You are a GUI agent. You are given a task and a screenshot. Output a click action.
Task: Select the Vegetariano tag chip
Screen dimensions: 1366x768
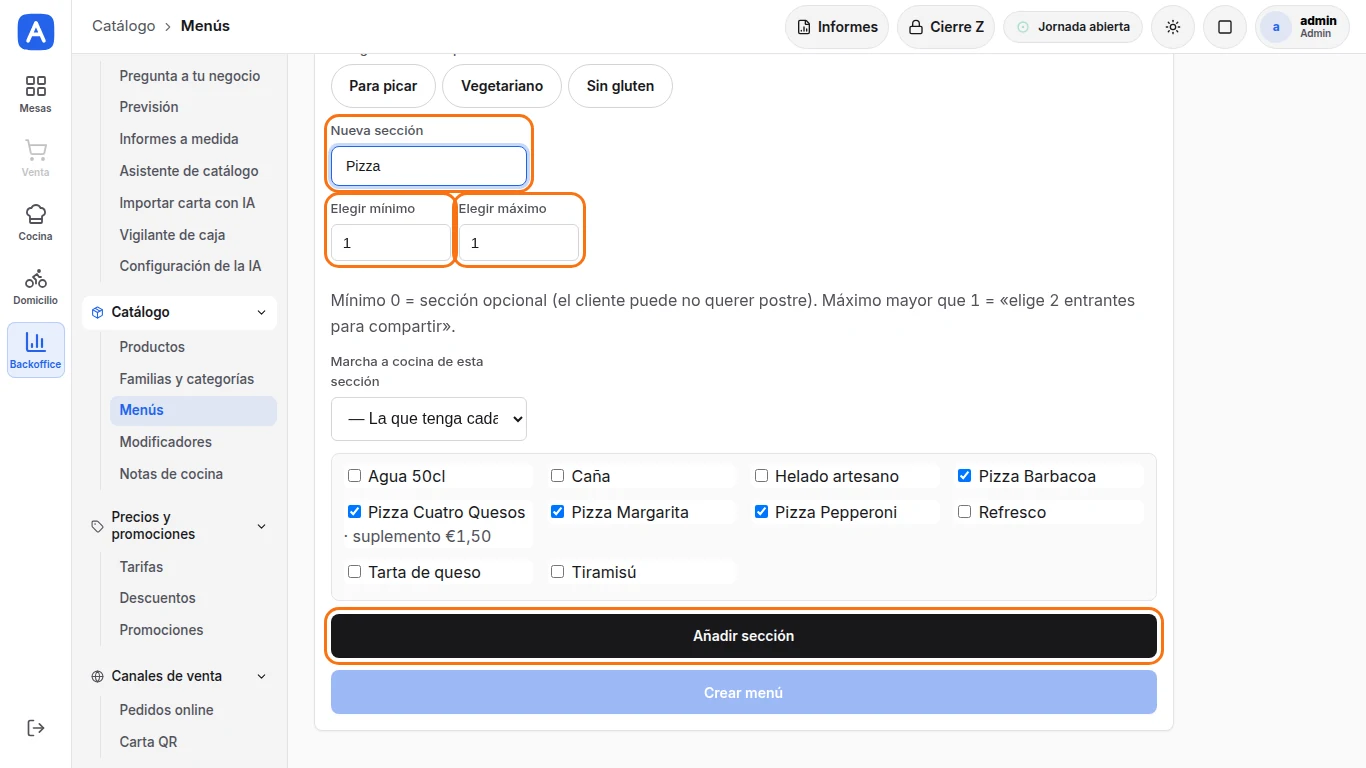tap(502, 86)
